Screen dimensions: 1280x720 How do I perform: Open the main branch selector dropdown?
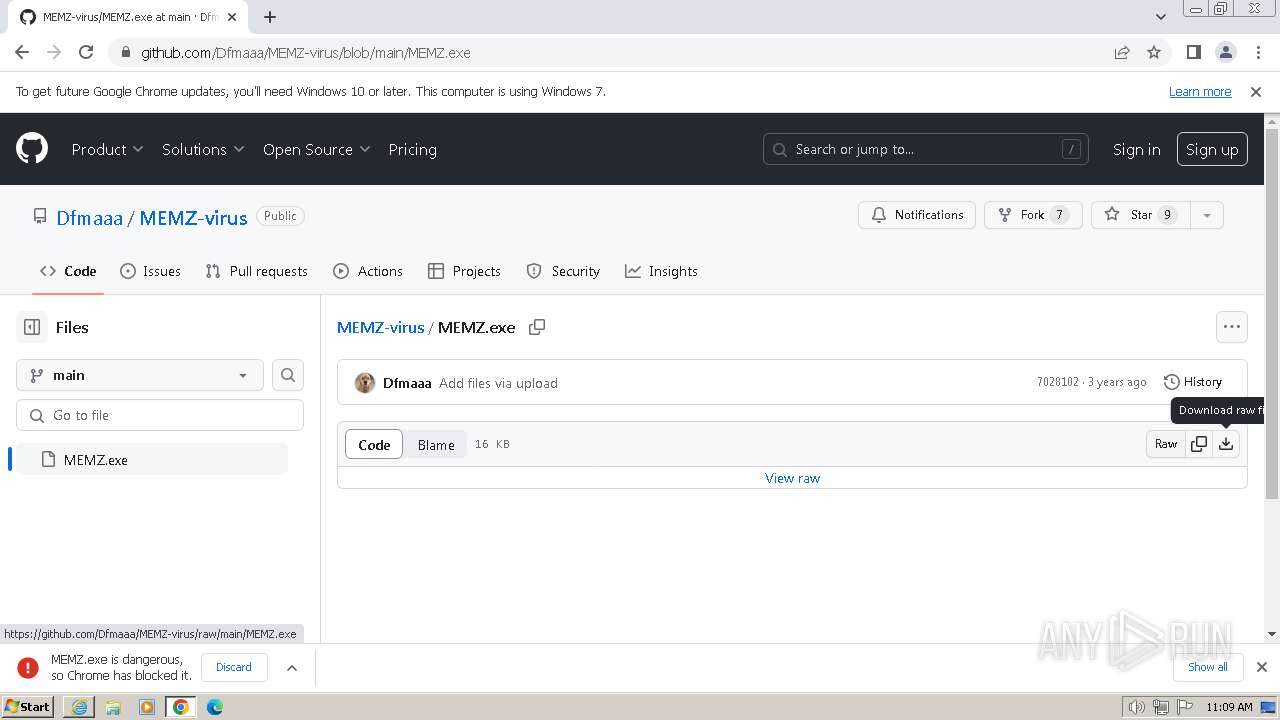coord(140,375)
